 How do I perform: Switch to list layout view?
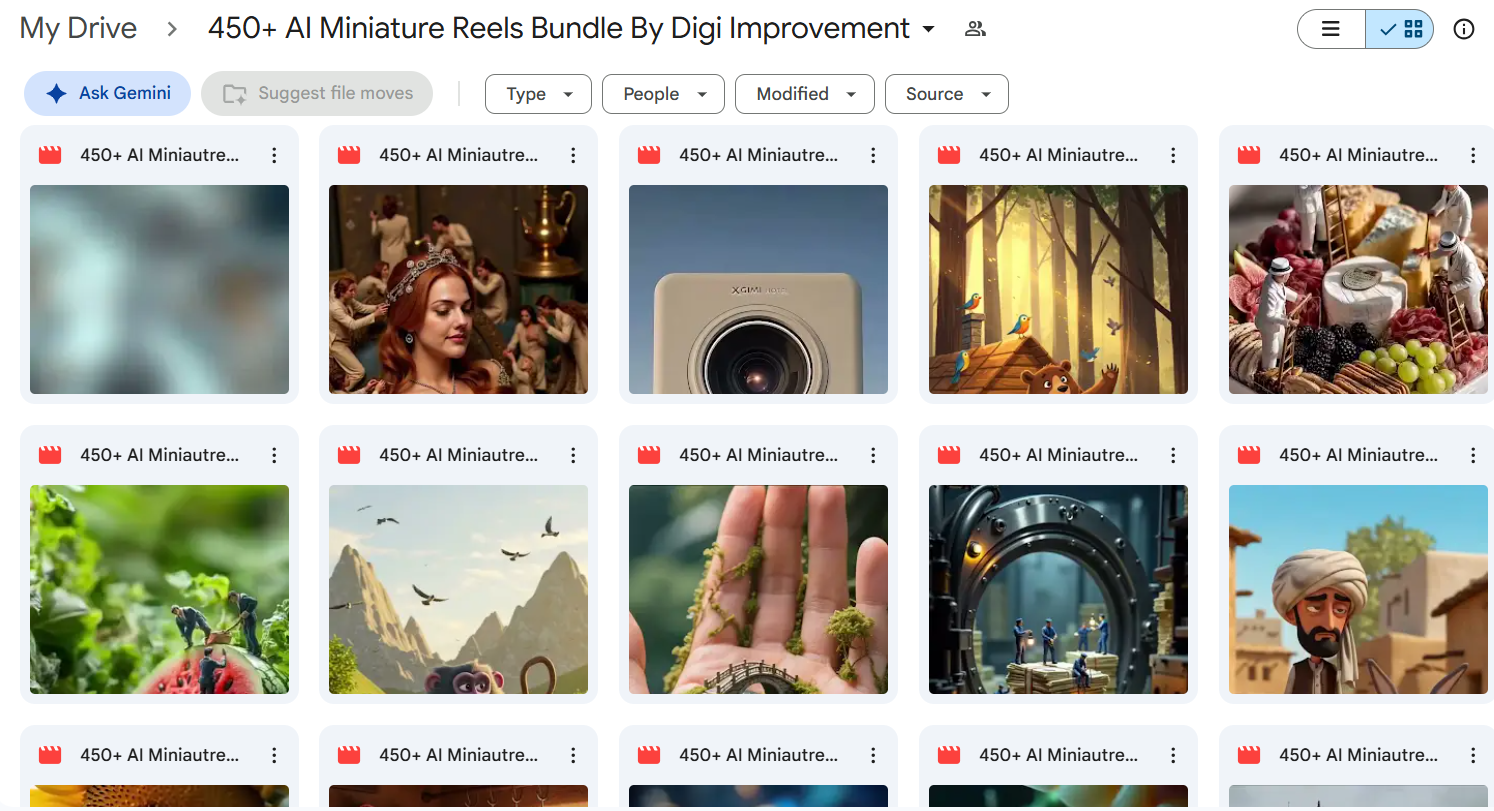tap(1331, 29)
